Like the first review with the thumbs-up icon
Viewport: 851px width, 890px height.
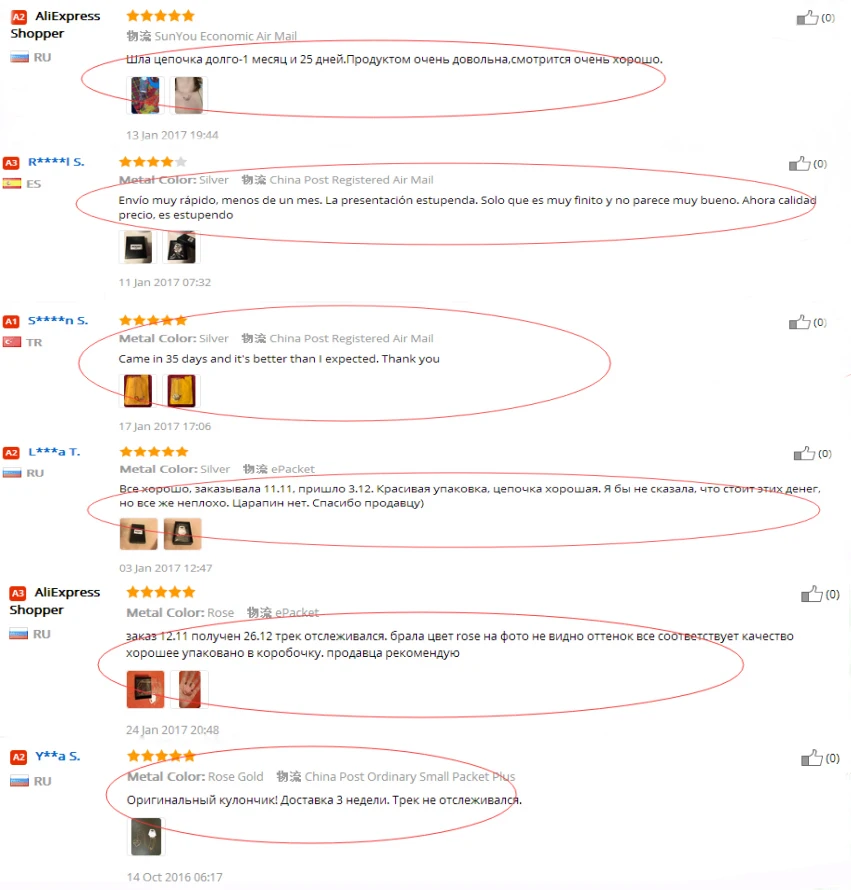807,18
